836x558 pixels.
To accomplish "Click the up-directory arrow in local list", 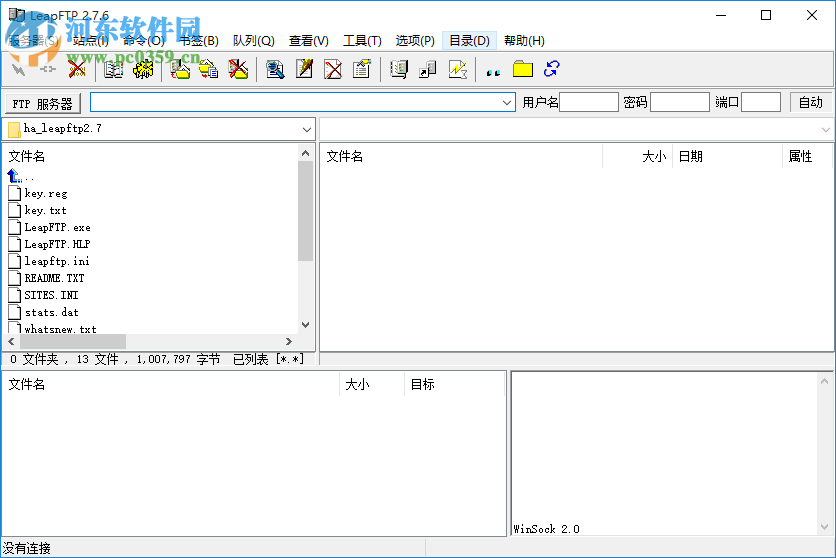I will 14,175.
